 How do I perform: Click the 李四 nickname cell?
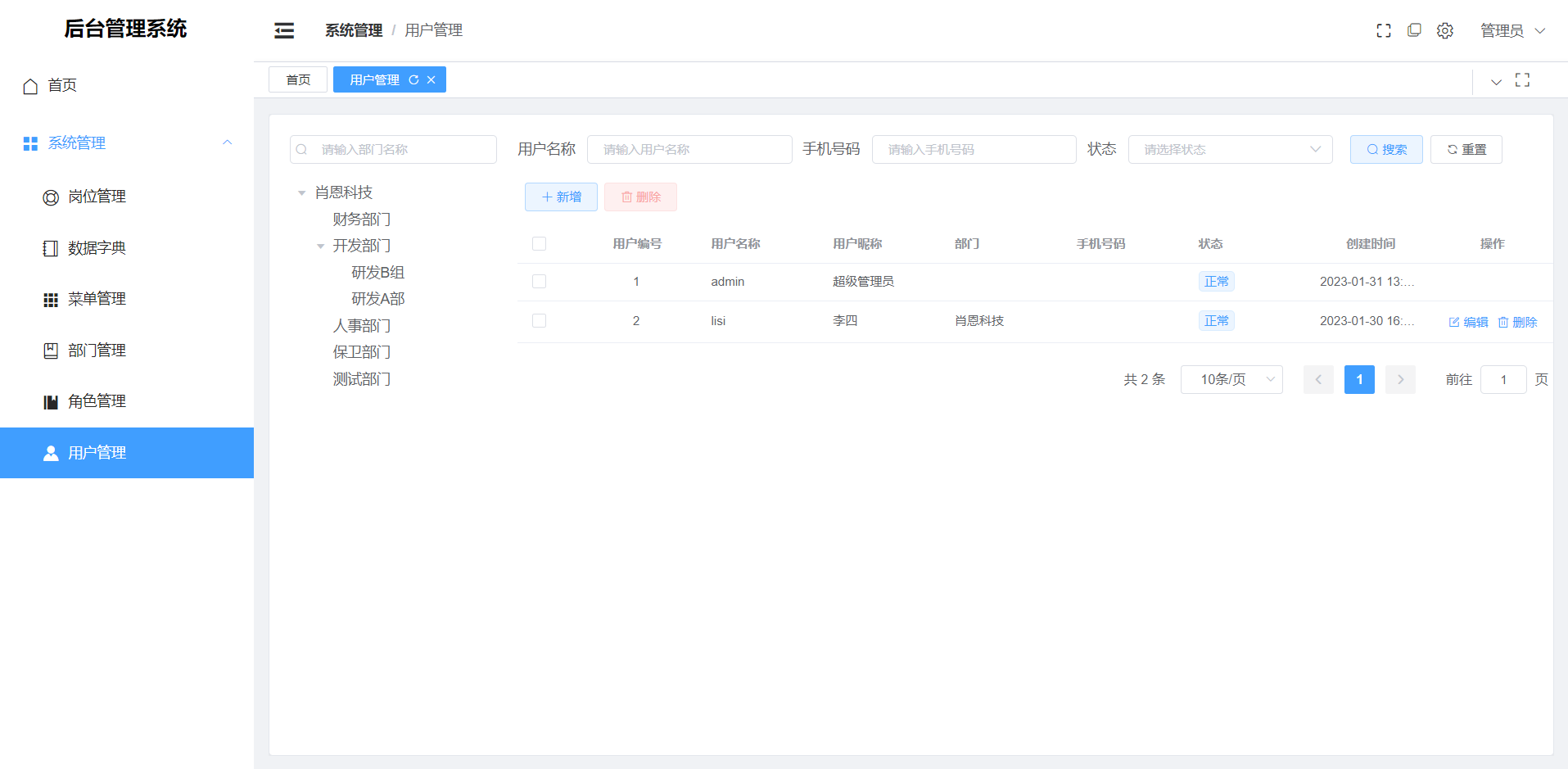click(x=845, y=320)
